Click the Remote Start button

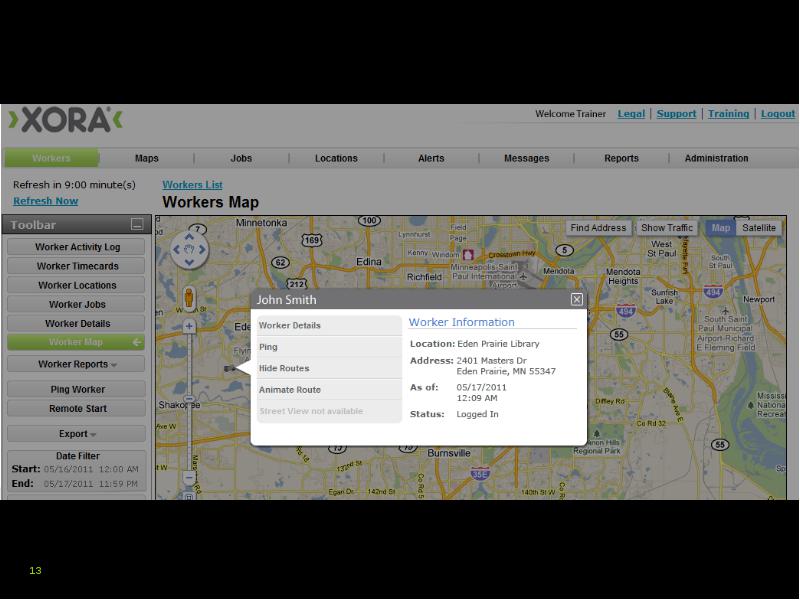pyautogui.click(x=77, y=409)
